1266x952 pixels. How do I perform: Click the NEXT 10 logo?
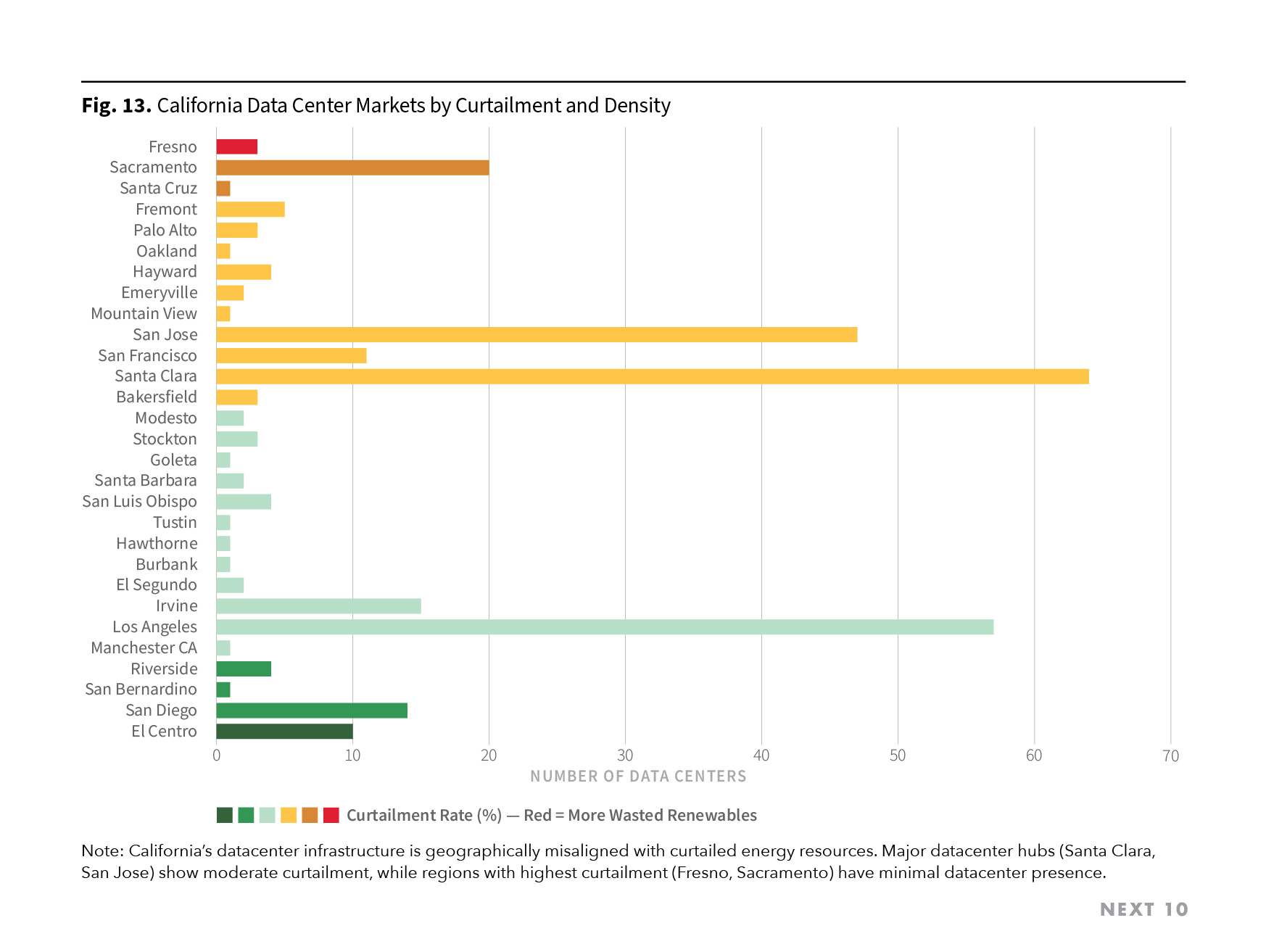click(x=1144, y=908)
